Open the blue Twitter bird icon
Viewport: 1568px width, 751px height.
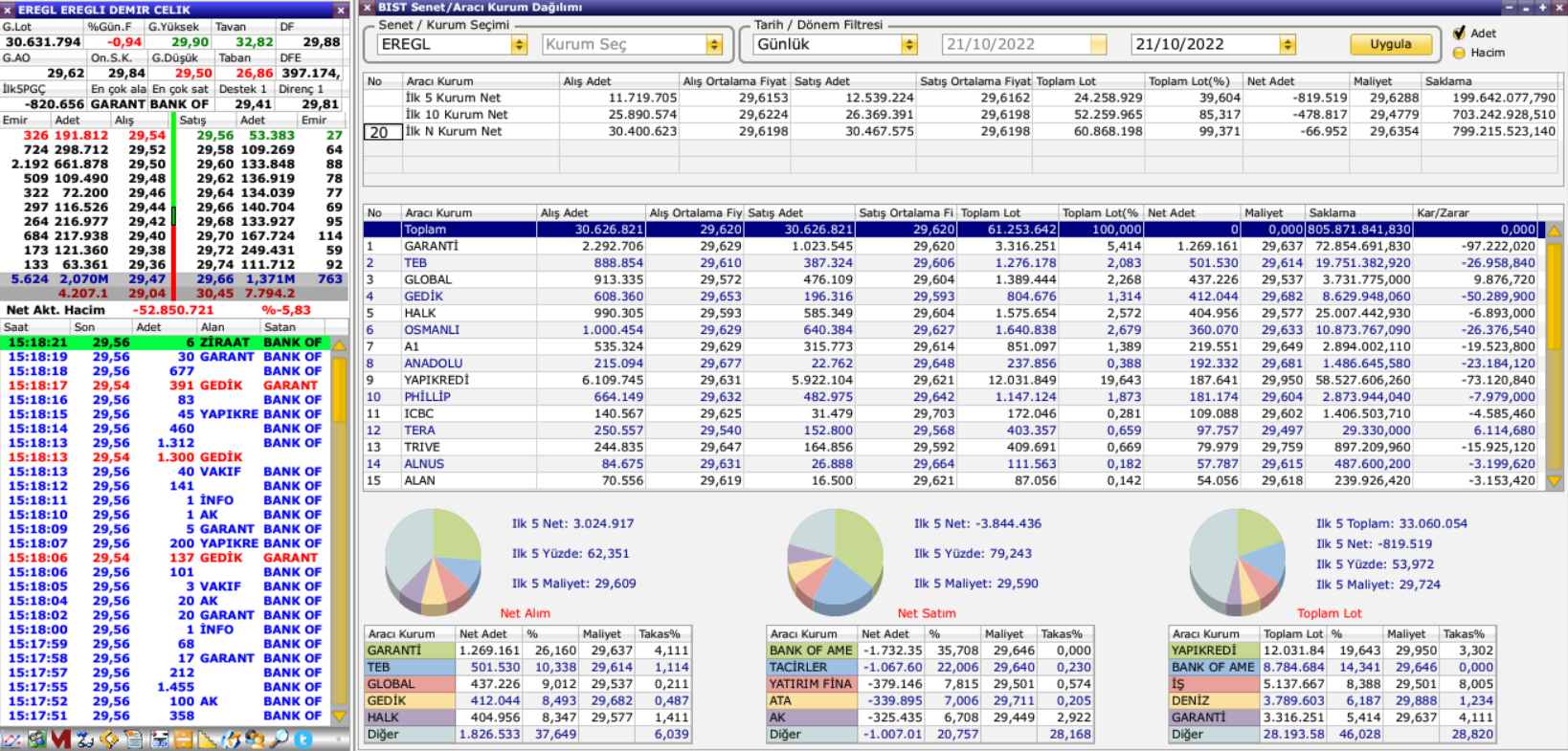click(x=303, y=740)
